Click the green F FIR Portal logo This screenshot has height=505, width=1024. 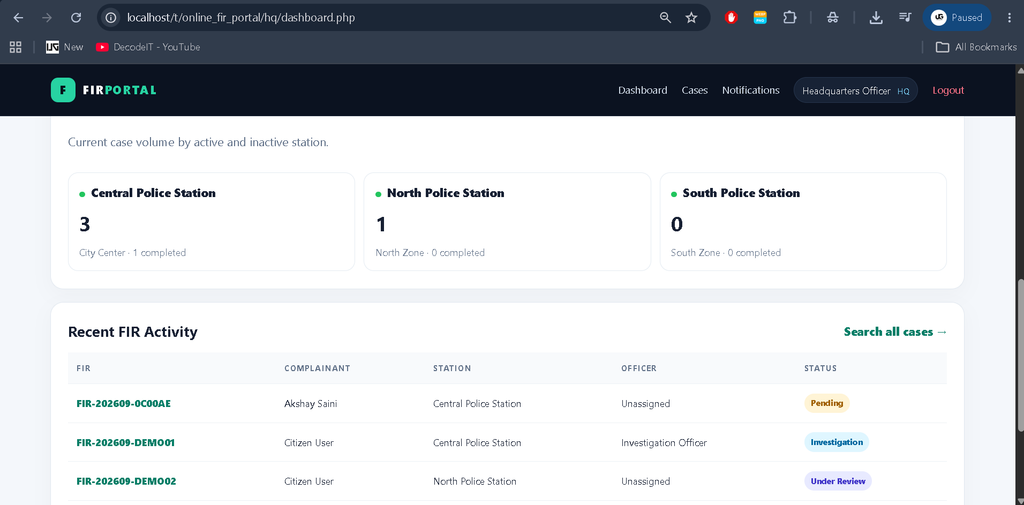(63, 90)
